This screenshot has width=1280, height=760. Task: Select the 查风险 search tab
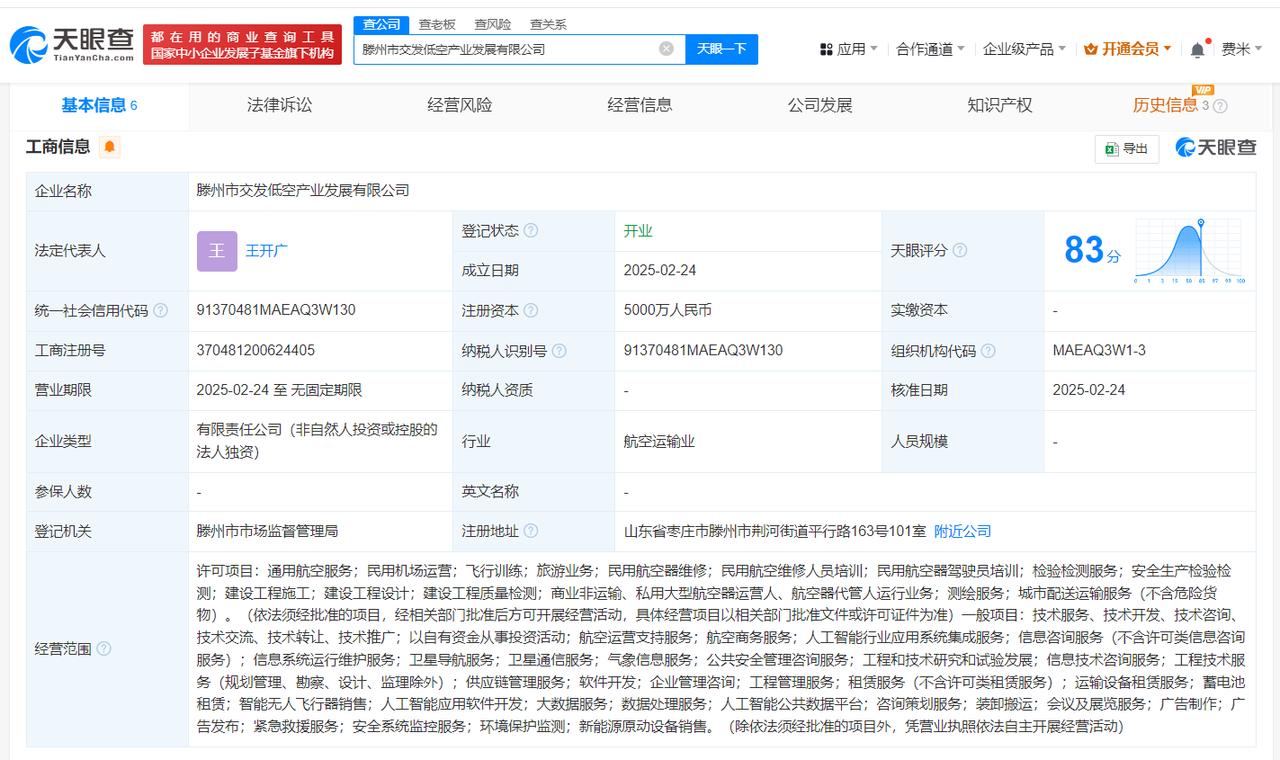pos(492,24)
